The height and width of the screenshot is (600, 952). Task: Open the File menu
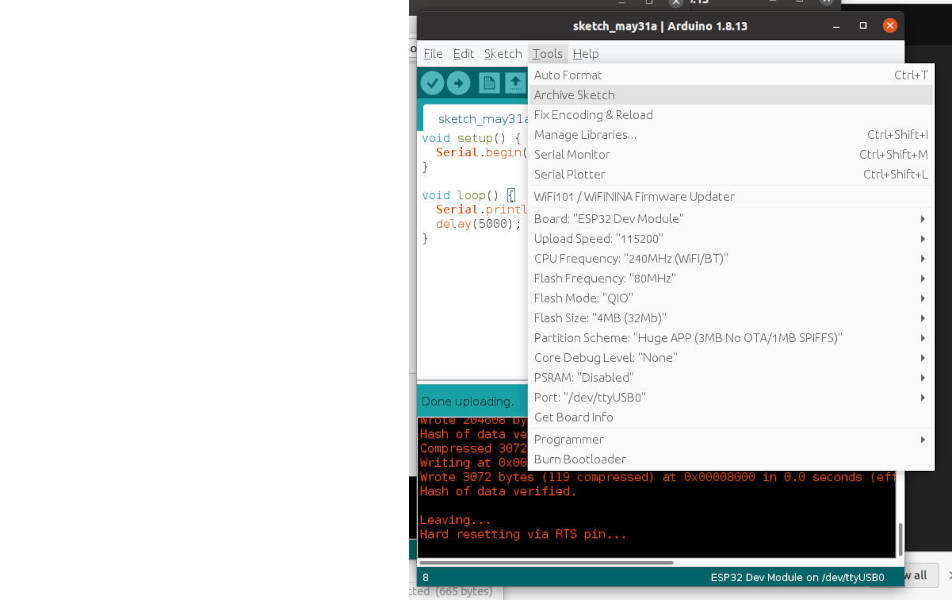[x=433, y=53]
